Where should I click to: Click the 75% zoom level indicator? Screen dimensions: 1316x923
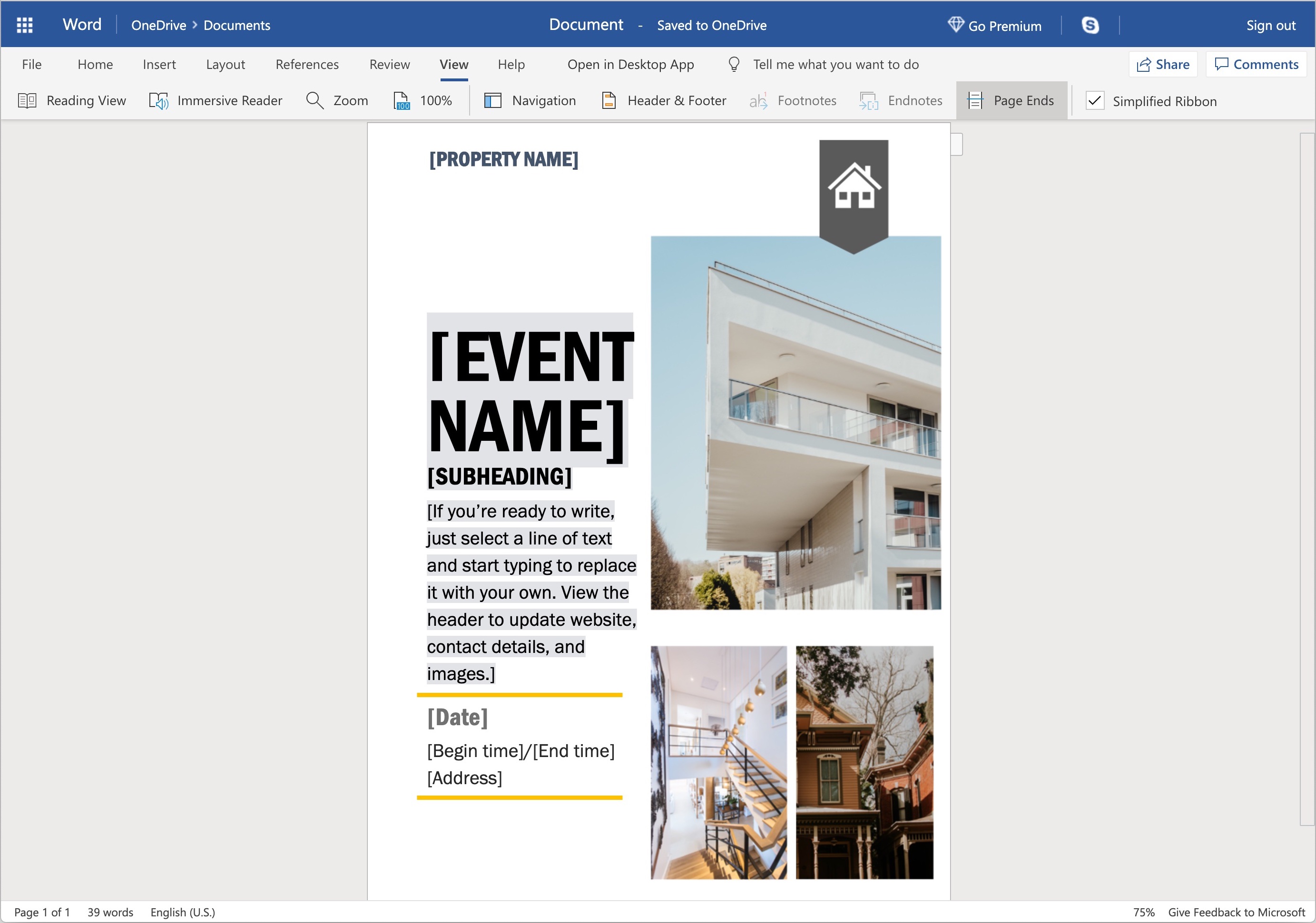tap(1143, 912)
